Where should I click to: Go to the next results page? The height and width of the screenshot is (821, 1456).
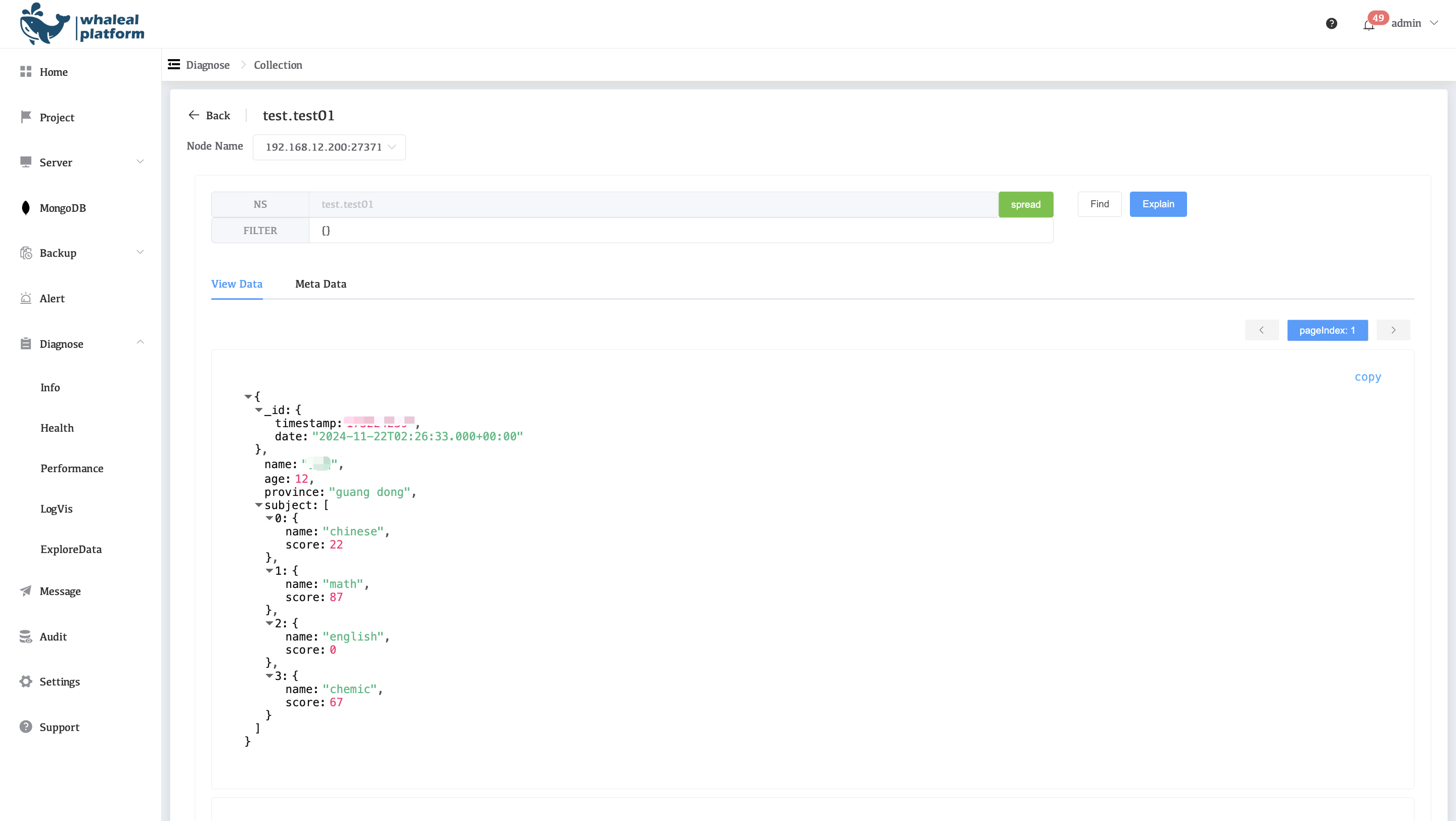[1393, 330]
